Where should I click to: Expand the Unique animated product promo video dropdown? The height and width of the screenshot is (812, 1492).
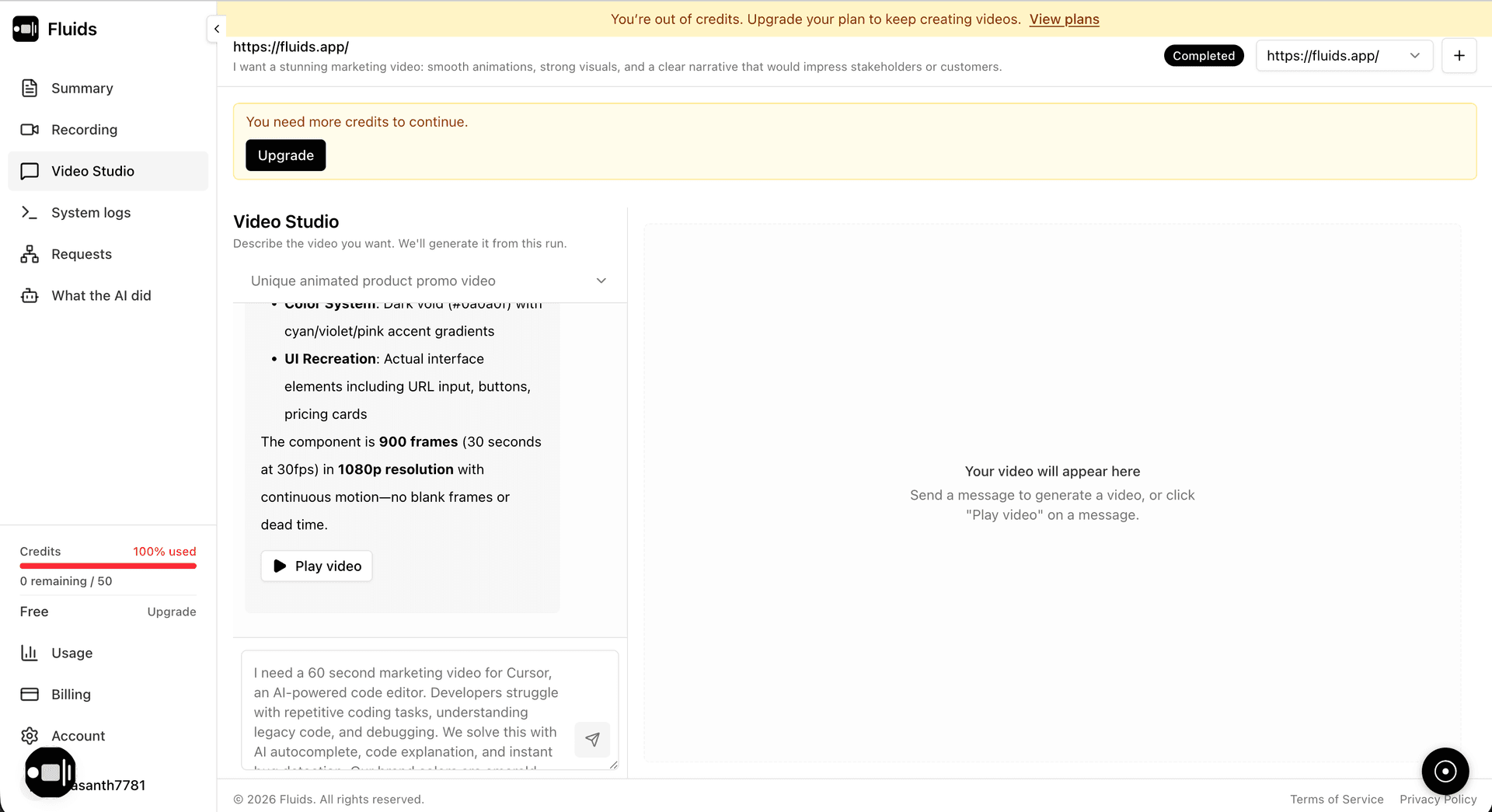(x=429, y=281)
